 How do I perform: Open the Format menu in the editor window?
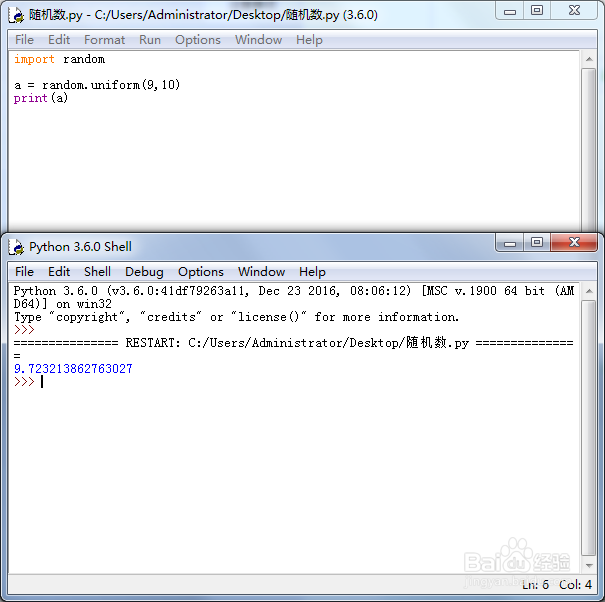(x=104, y=40)
